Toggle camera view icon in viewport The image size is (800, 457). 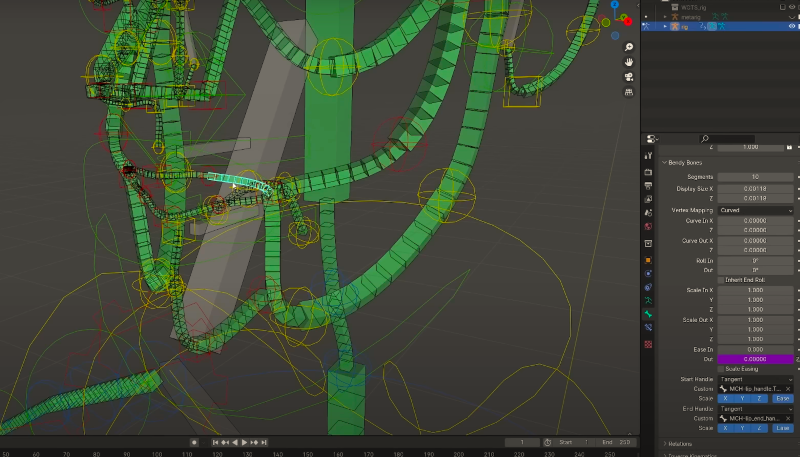point(628,77)
